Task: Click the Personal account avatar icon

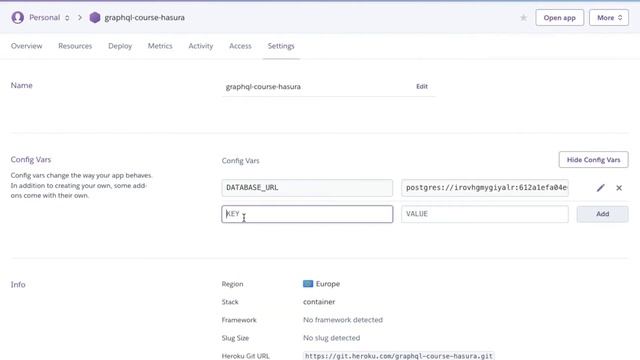Action: pos(18,18)
